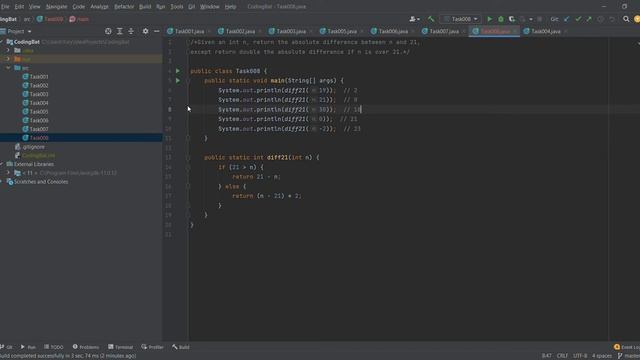640x360 pixels.
Task: Run gutter arrow next to main method
Action: click(178, 81)
